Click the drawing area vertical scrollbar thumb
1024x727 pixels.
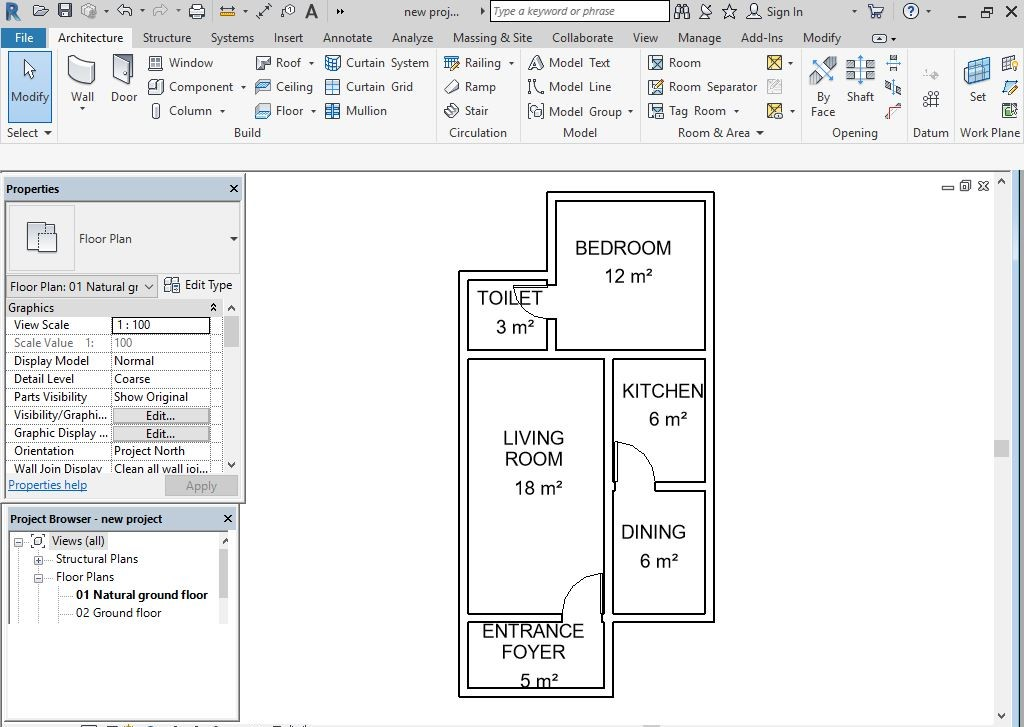click(x=1001, y=448)
